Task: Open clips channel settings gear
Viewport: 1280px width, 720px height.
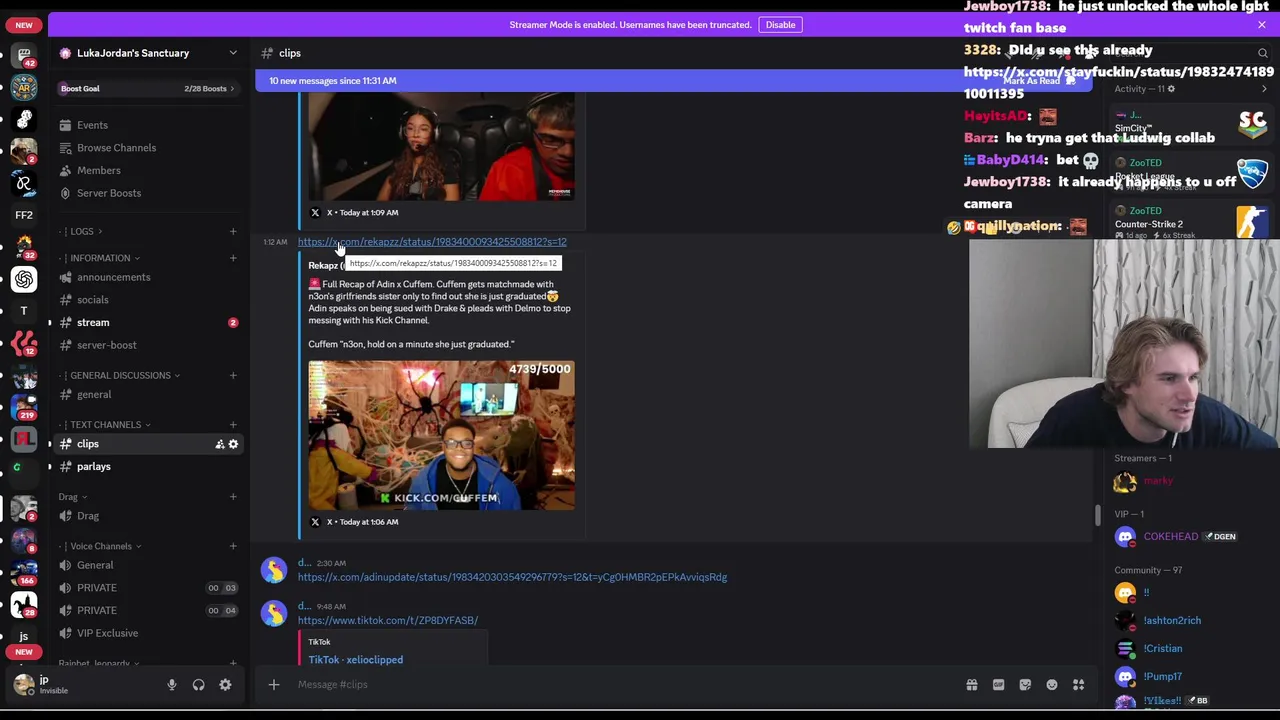Action: [x=233, y=444]
